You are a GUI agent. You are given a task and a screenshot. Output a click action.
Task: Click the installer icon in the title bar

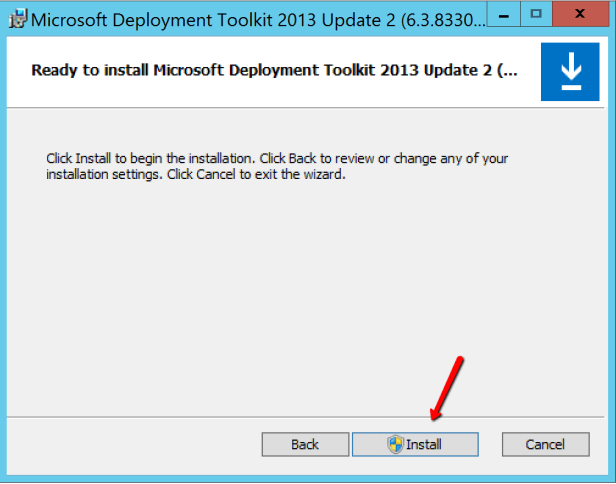pos(13,17)
